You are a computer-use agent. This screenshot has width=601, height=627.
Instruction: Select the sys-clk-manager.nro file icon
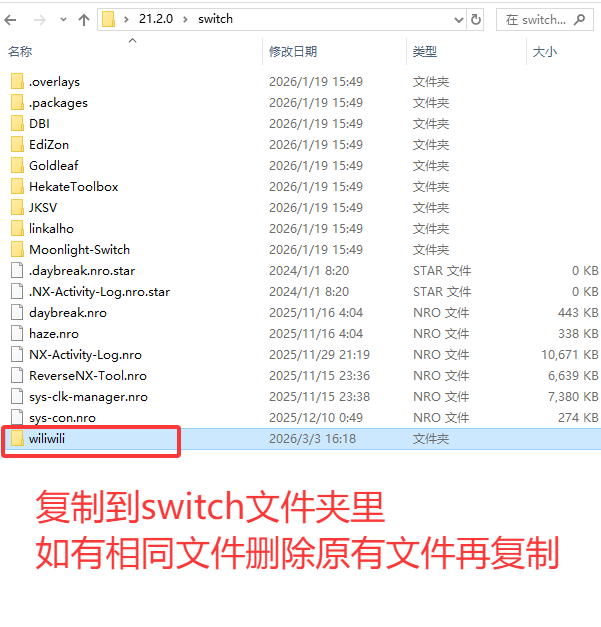(17, 397)
